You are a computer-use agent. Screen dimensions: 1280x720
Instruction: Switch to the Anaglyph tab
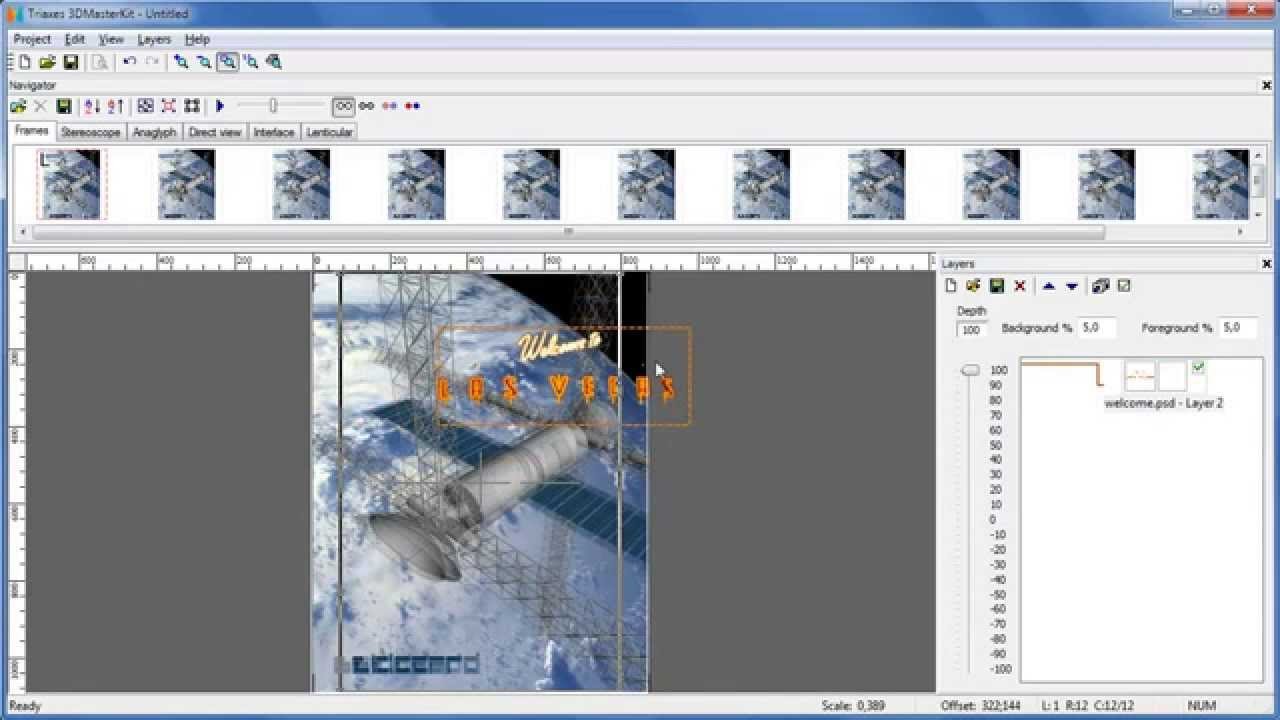click(x=154, y=132)
